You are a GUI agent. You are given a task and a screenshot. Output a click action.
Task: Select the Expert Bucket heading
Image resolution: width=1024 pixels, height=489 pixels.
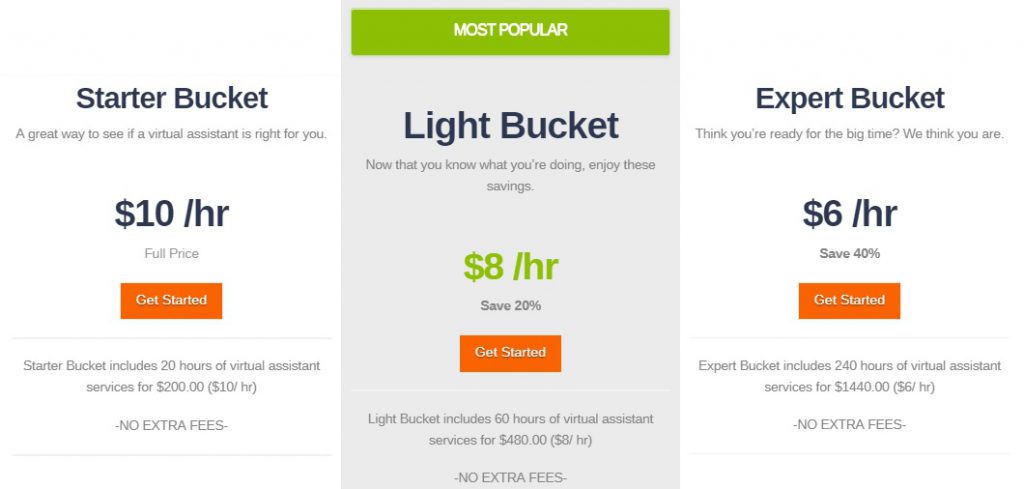point(850,99)
